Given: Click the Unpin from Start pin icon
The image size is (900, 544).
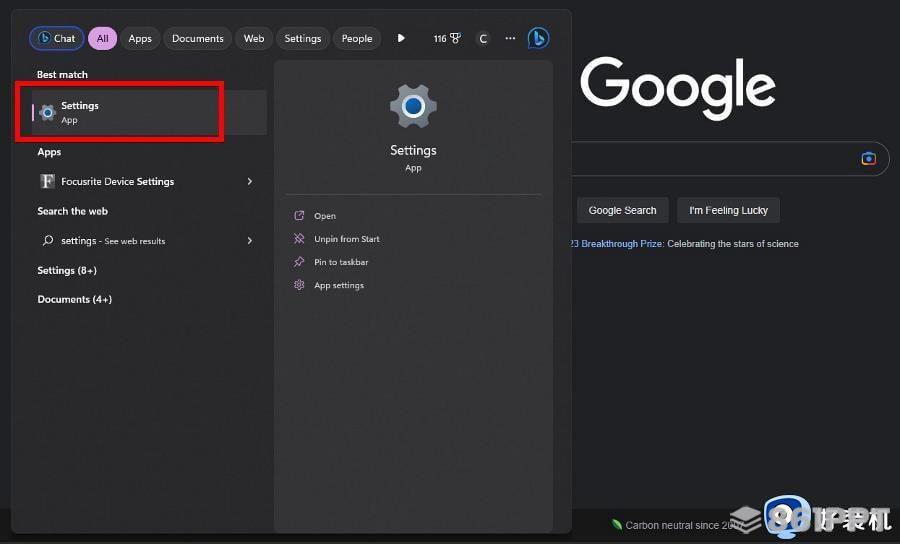Looking at the screenshot, I should (299, 239).
